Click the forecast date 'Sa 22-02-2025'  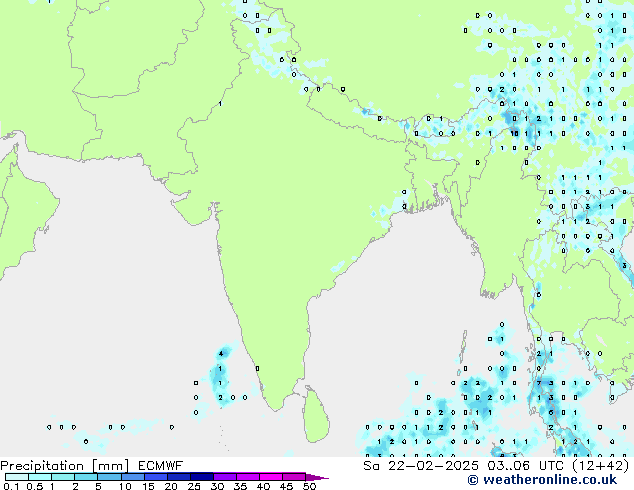pyautogui.click(x=421, y=466)
